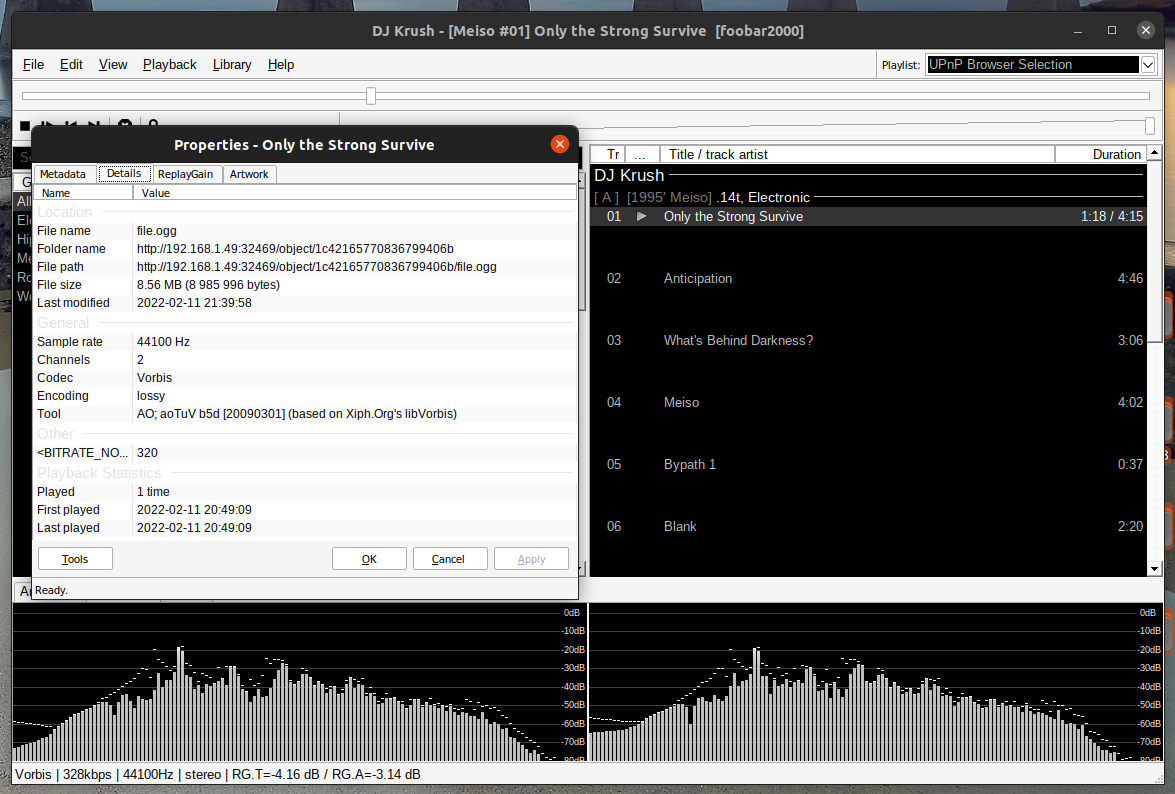Click the volume slider handle
This screenshot has width=1175, height=794.
click(1150, 125)
